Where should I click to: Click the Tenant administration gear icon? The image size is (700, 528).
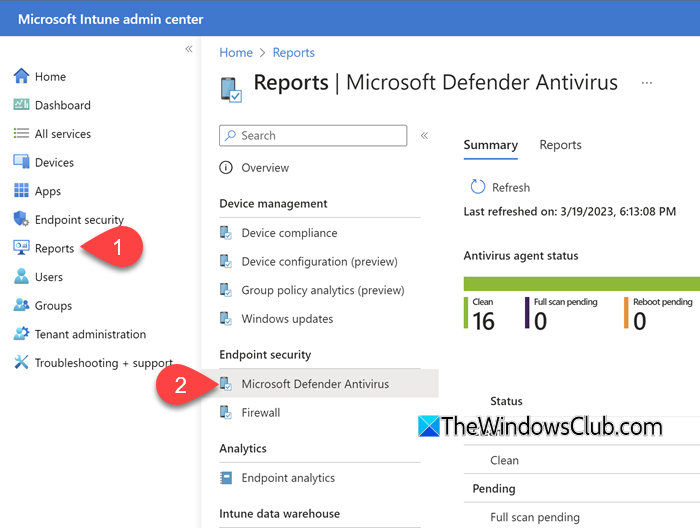tap(21, 333)
